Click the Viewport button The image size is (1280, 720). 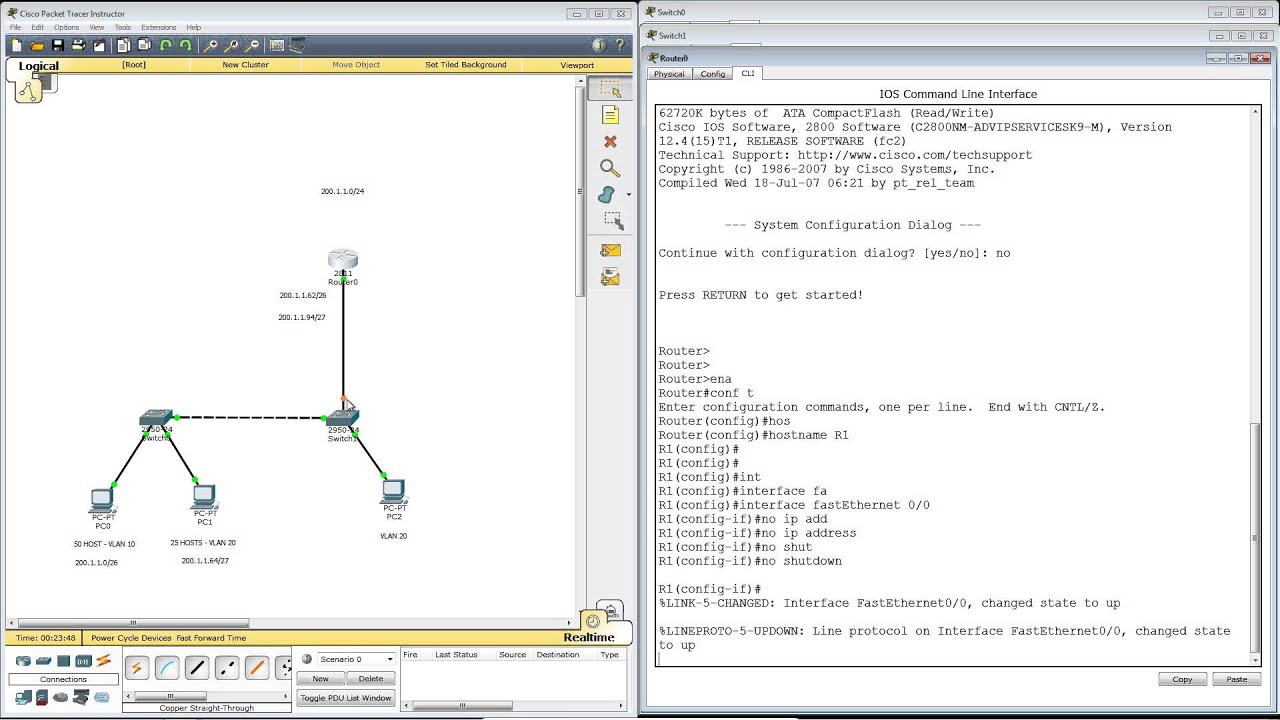(x=577, y=64)
